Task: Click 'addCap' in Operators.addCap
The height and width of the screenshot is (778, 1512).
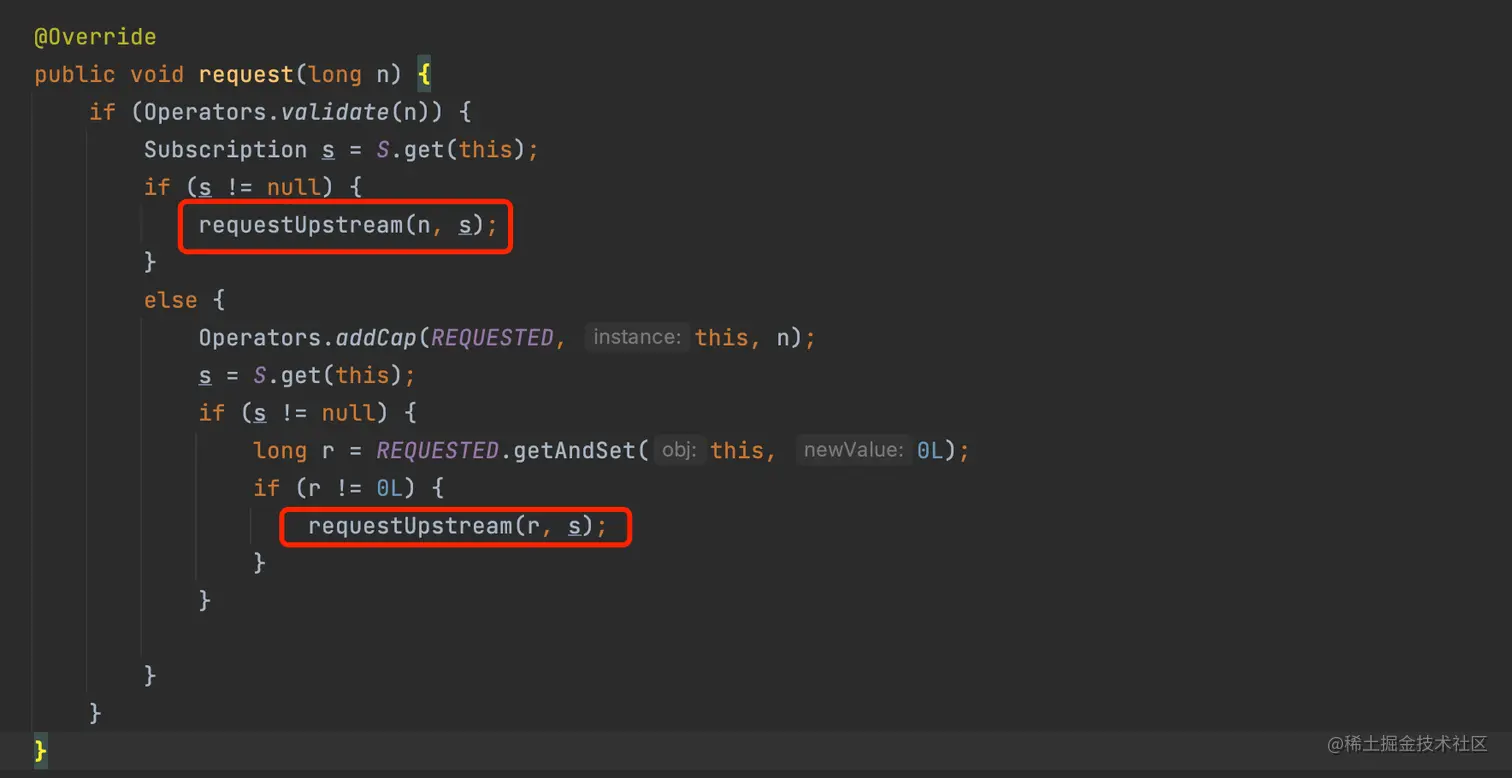Action: point(376,338)
